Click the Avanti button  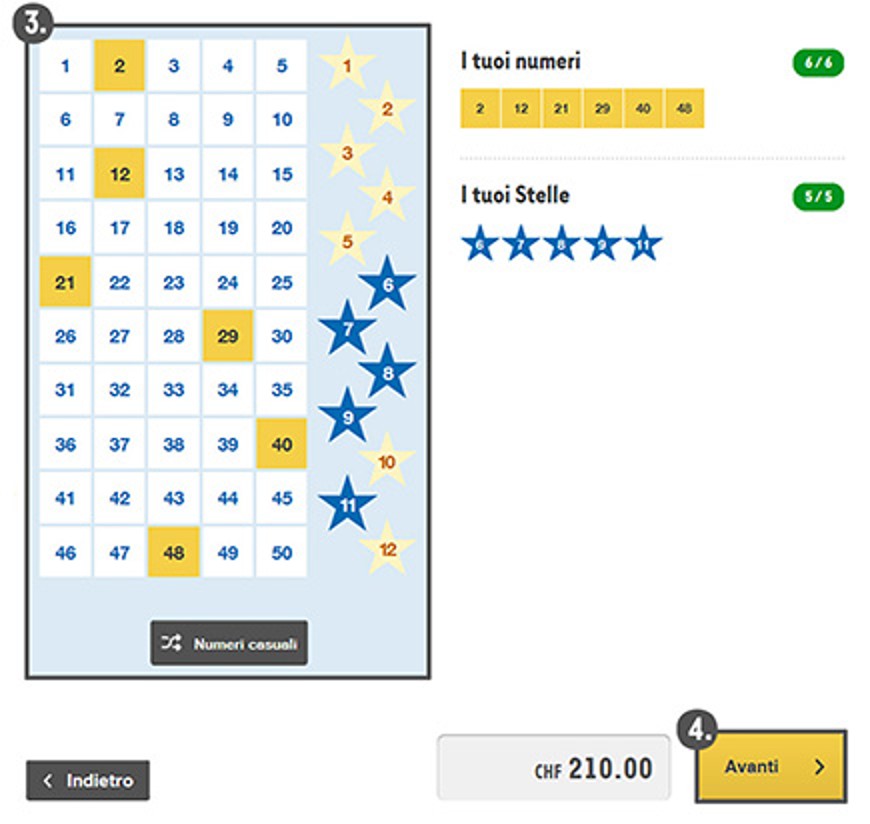coord(771,767)
